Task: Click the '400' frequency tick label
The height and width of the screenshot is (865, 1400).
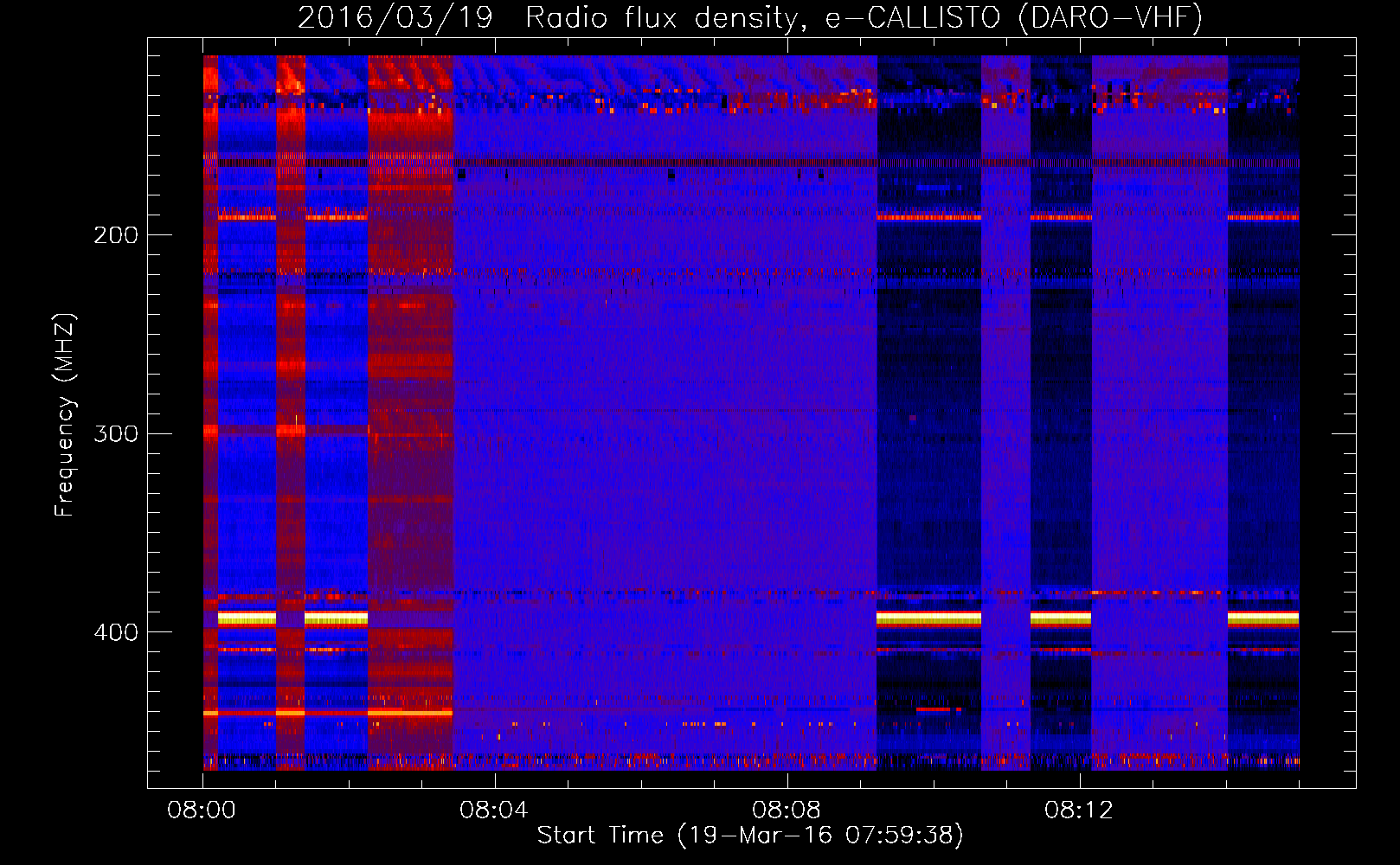Action: [x=116, y=632]
